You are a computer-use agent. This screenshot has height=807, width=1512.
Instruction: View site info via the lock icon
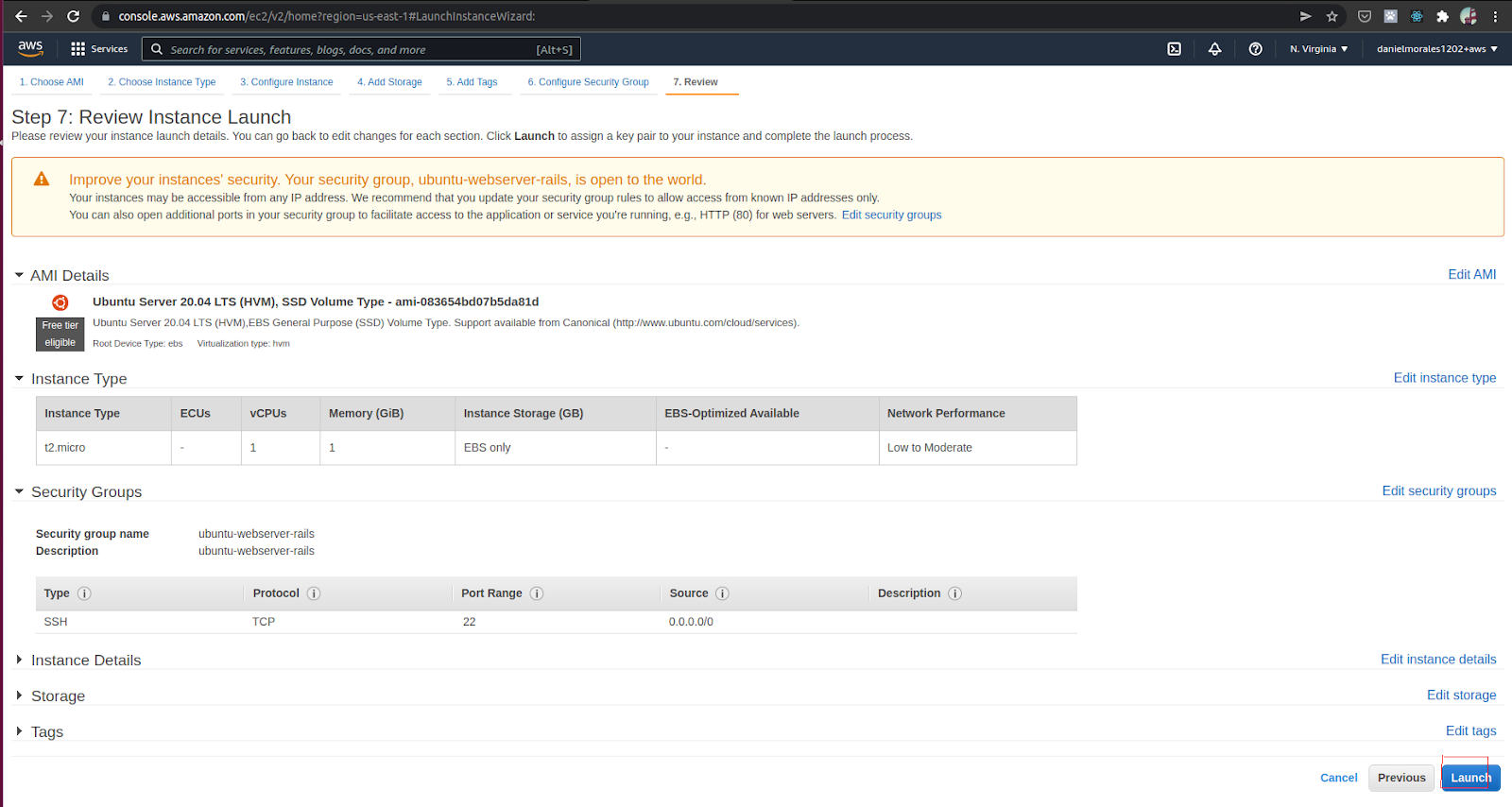point(106,16)
